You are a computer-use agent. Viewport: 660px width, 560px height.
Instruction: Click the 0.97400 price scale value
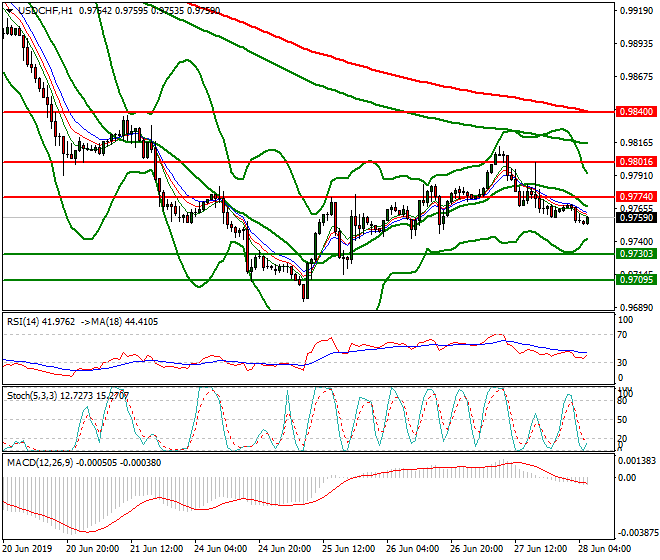[636, 242]
